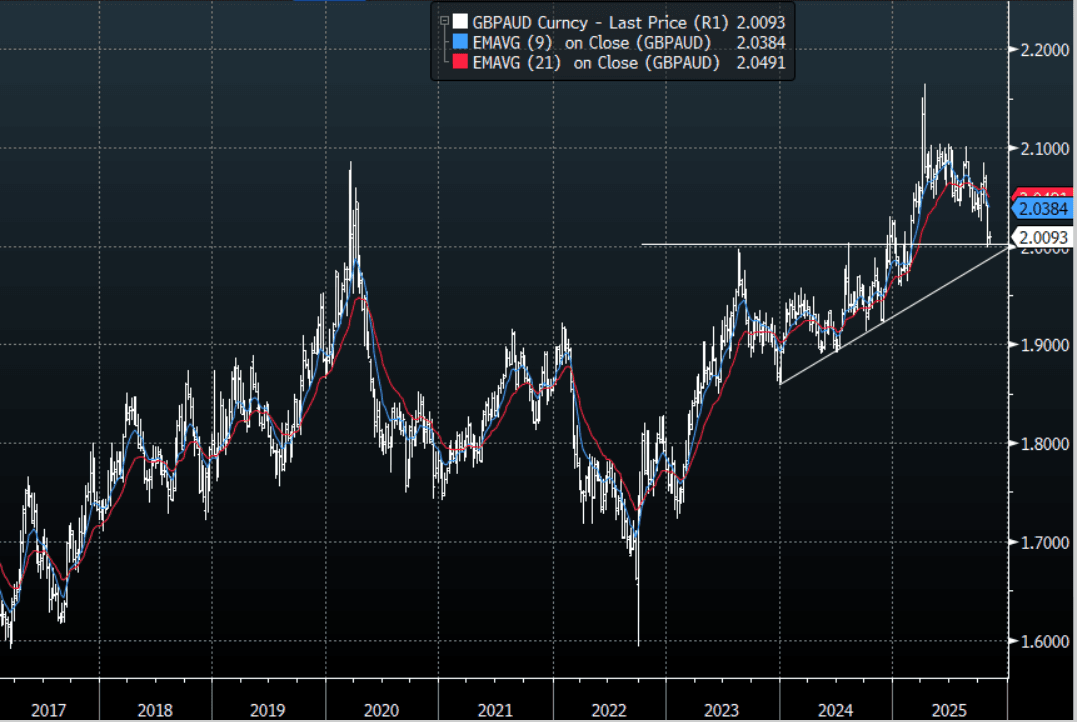The image size is (1077, 722).
Task: Click the 2.0491 value in the legend
Action: click(x=760, y=63)
